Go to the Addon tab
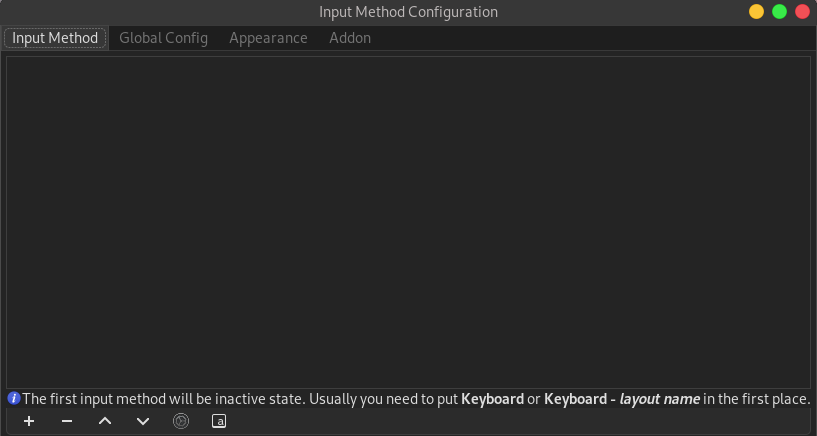This screenshot has width=817, height=436. pyautogui.click(x=350, y=38)
